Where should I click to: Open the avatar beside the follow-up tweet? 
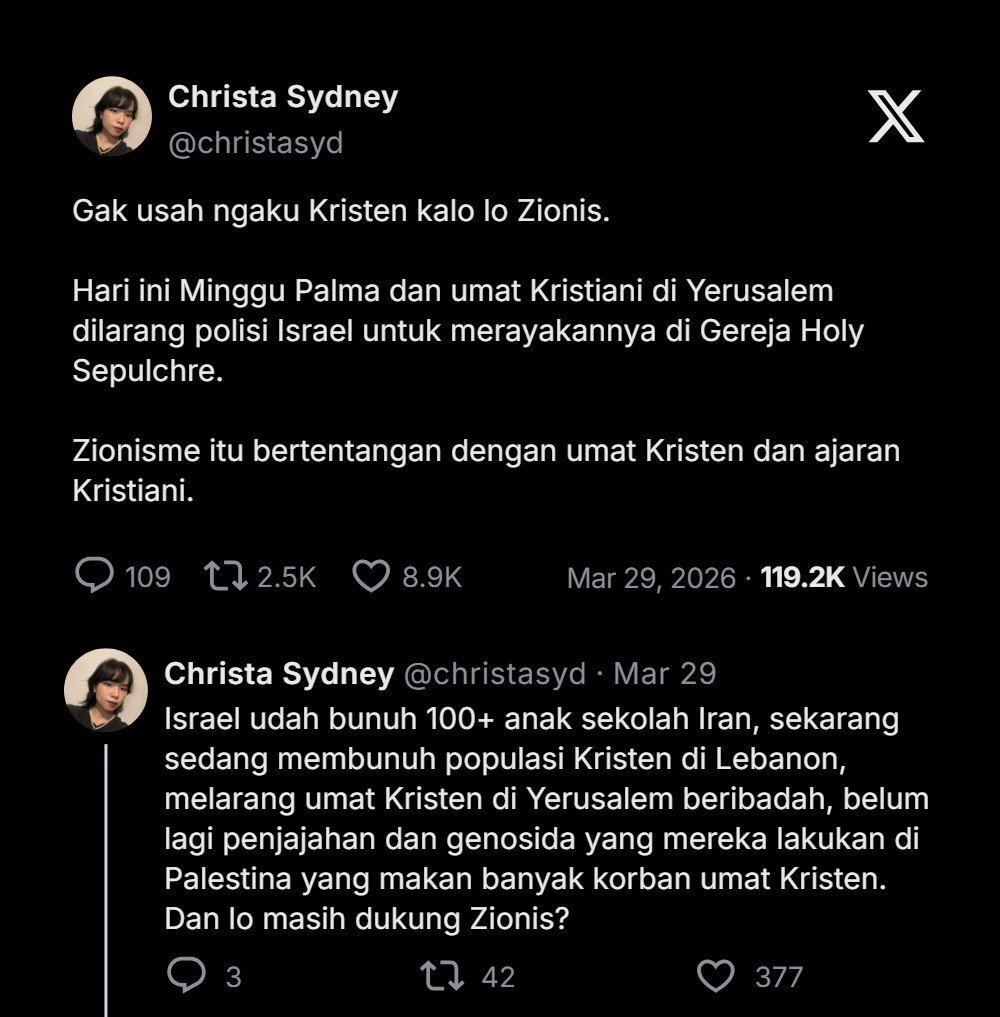(105, 690)
